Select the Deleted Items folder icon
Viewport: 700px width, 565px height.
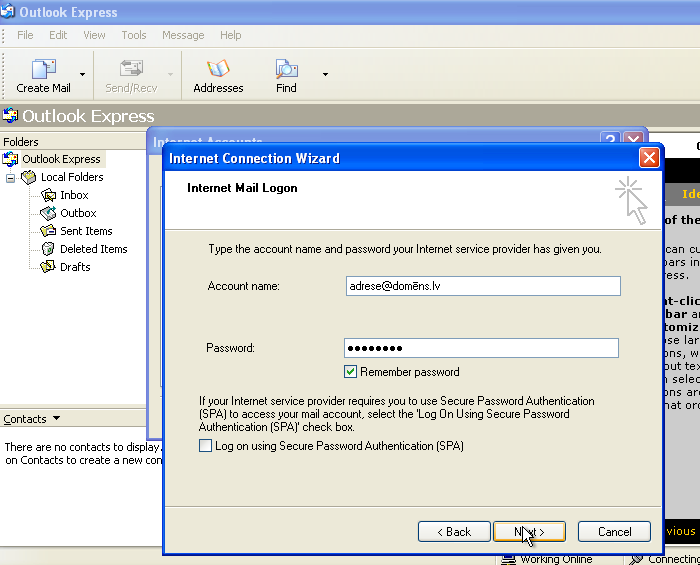pos(48,249)
